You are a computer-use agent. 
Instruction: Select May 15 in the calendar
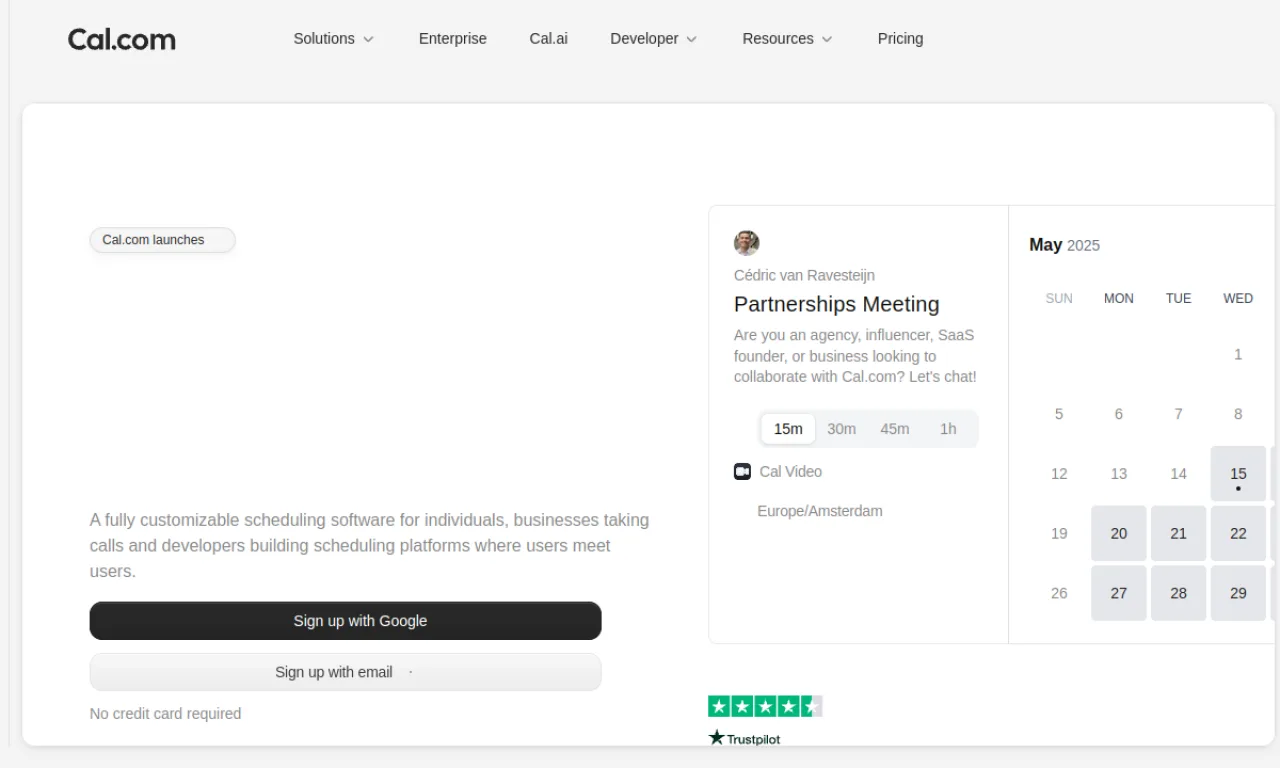(x=1238, y=474)
